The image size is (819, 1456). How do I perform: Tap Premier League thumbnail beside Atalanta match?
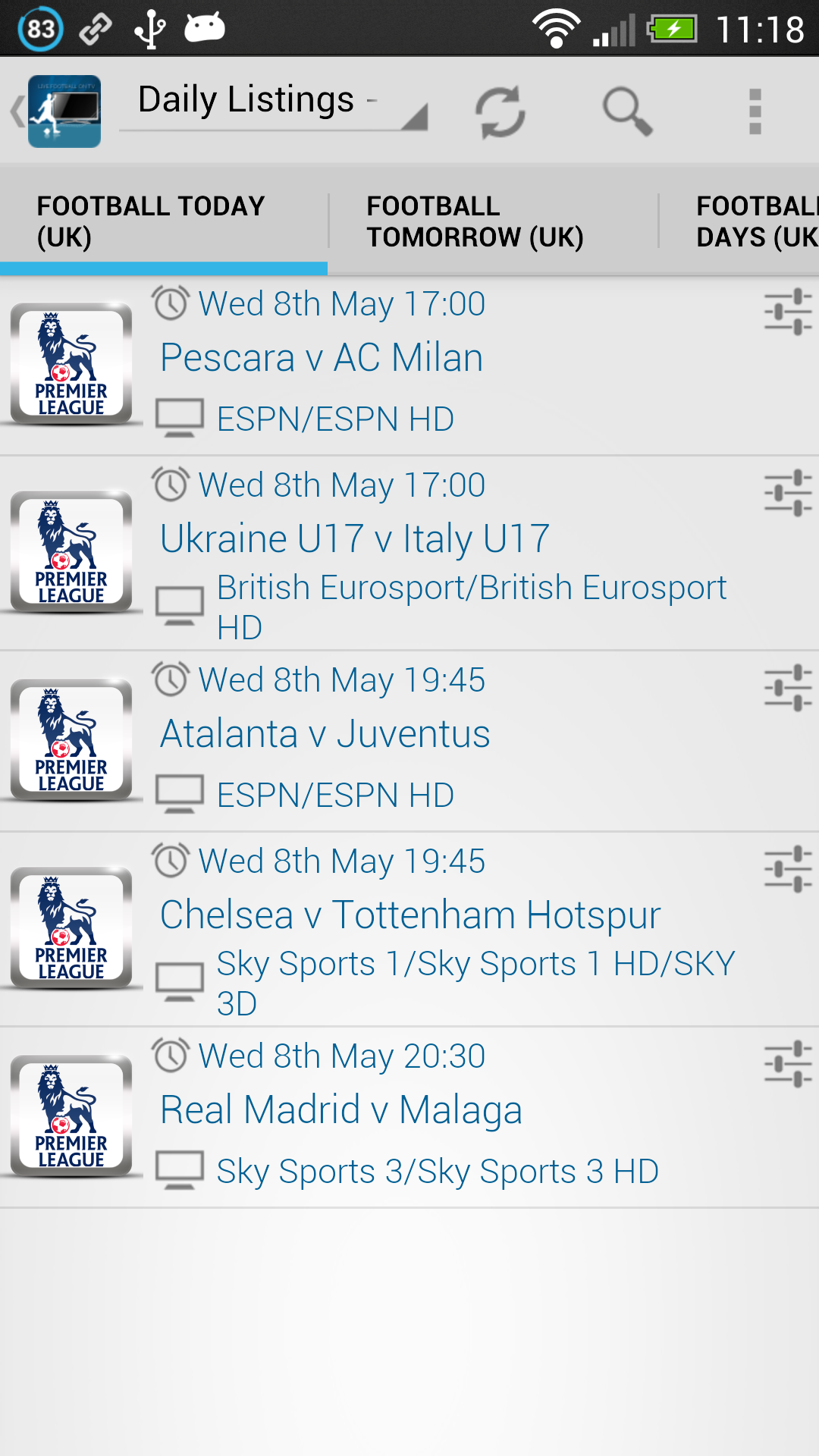[71, 739]
